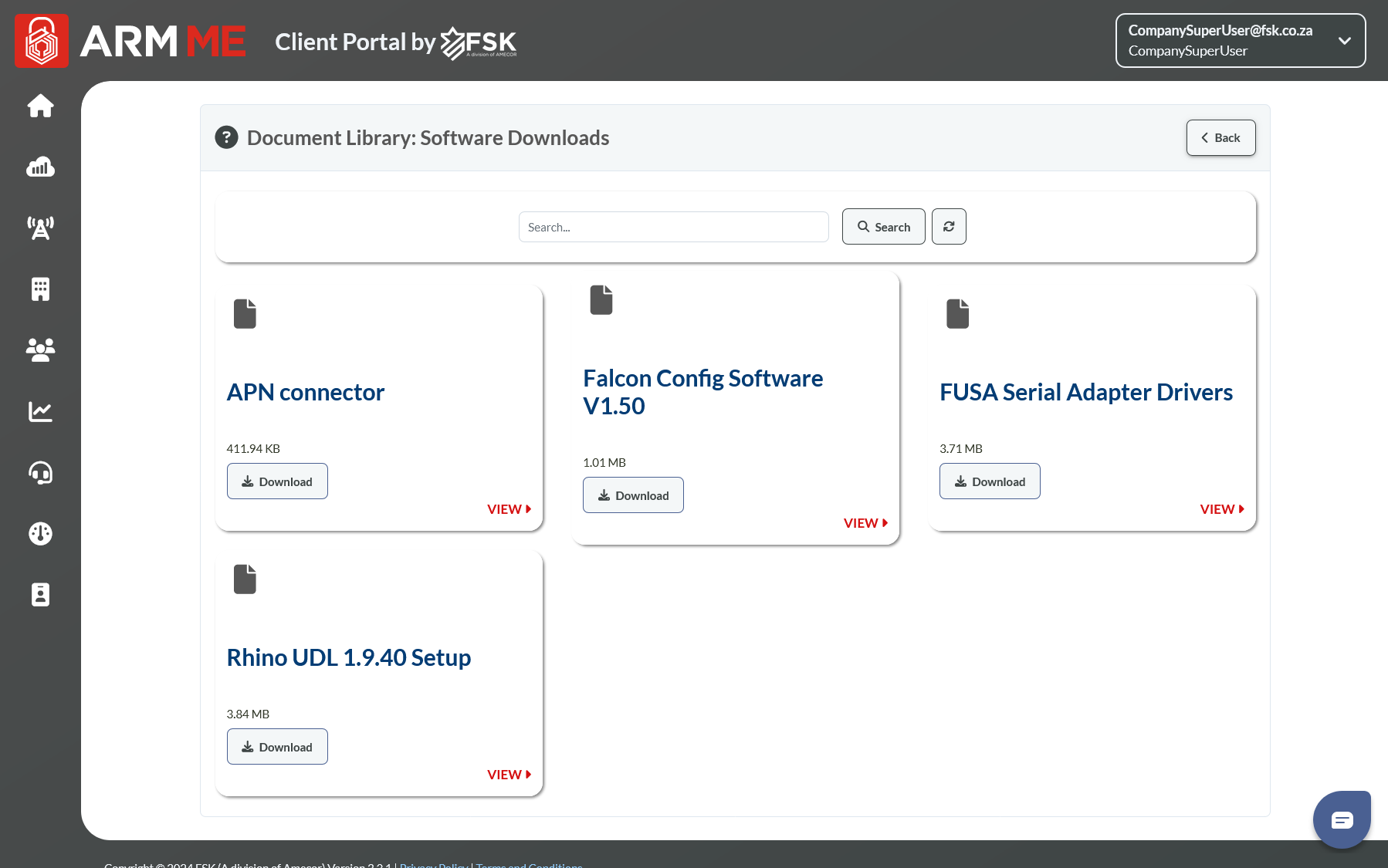Open the line chart sidebar icon
The height and width of the screenshot is (868, 1388).
pyautogui.click(x=40, y=411)
